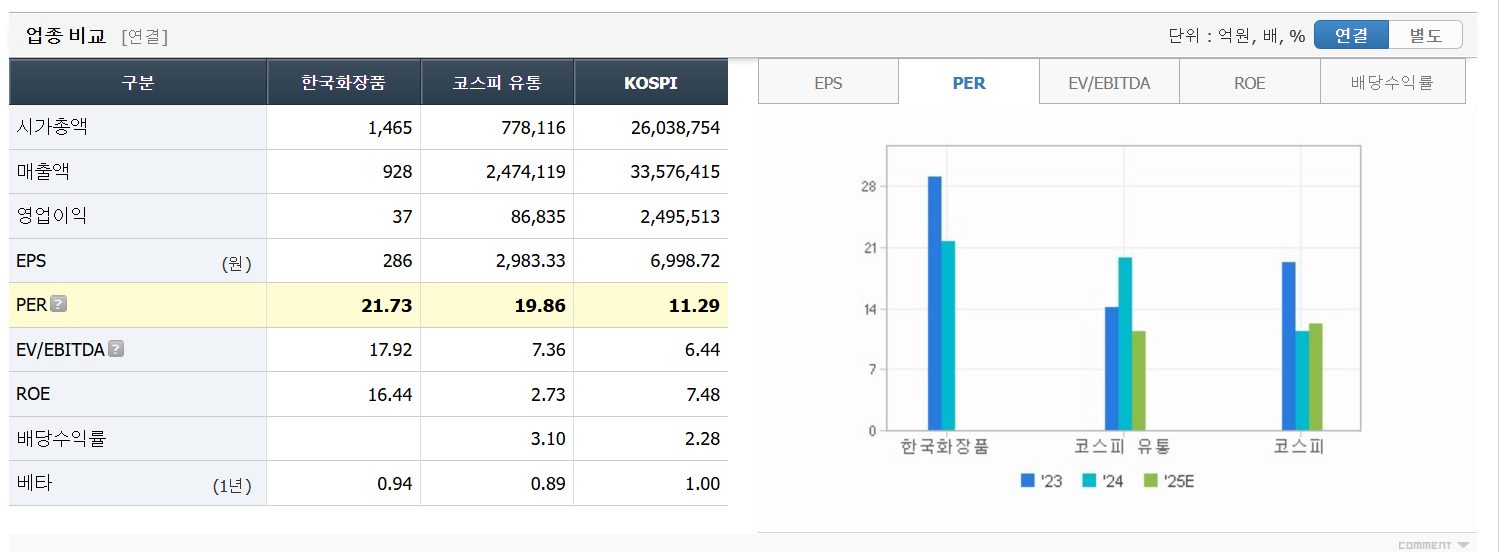Click EPS value 6,998.72
Screen dimensions: 1501x552
click(685, 261)
